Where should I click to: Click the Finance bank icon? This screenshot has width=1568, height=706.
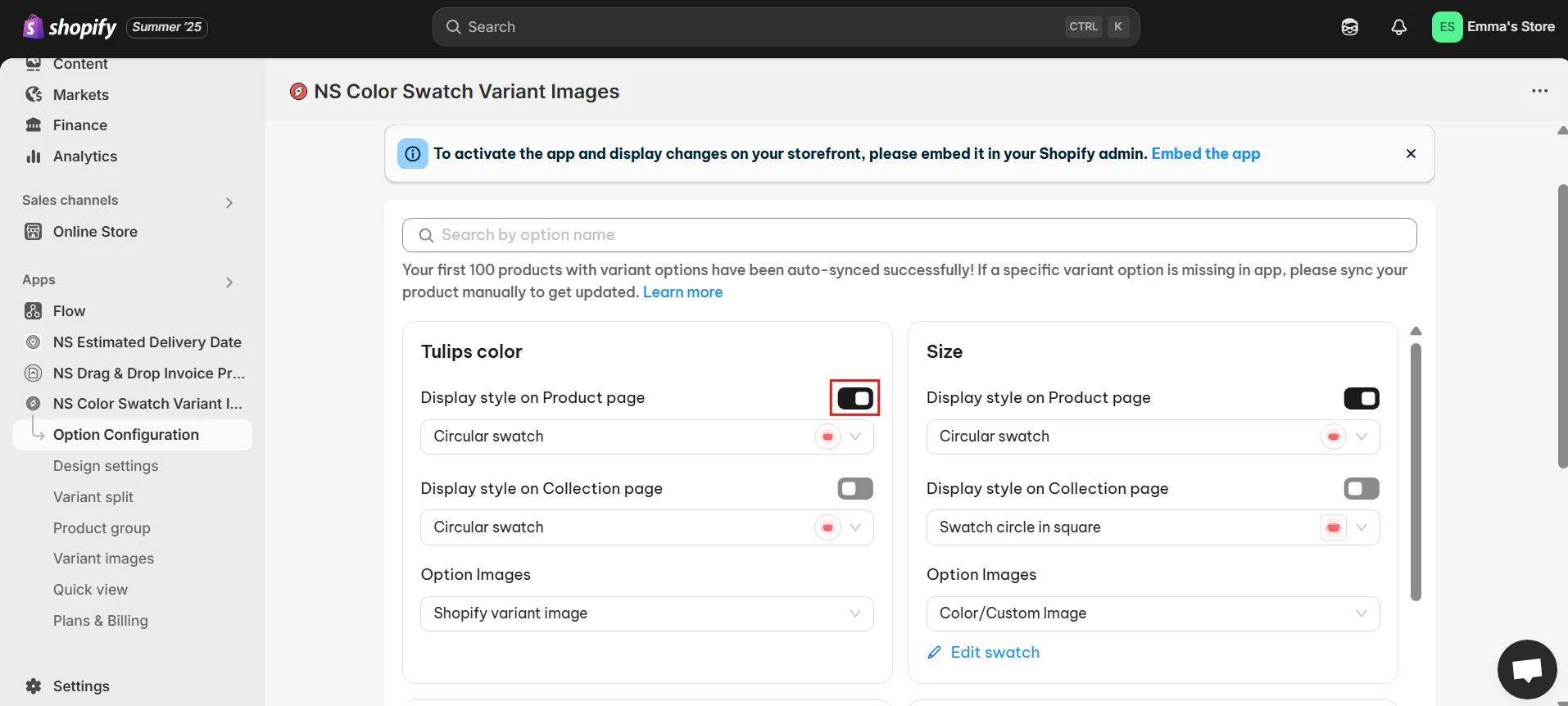click(34, 125)
